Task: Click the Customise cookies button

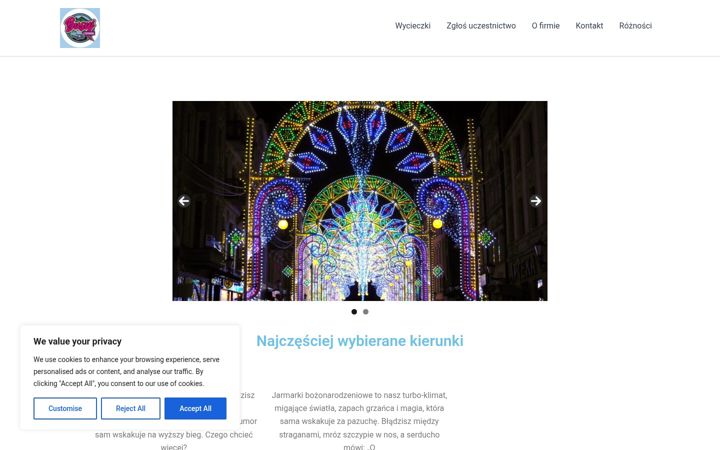Action: (65, 408)
